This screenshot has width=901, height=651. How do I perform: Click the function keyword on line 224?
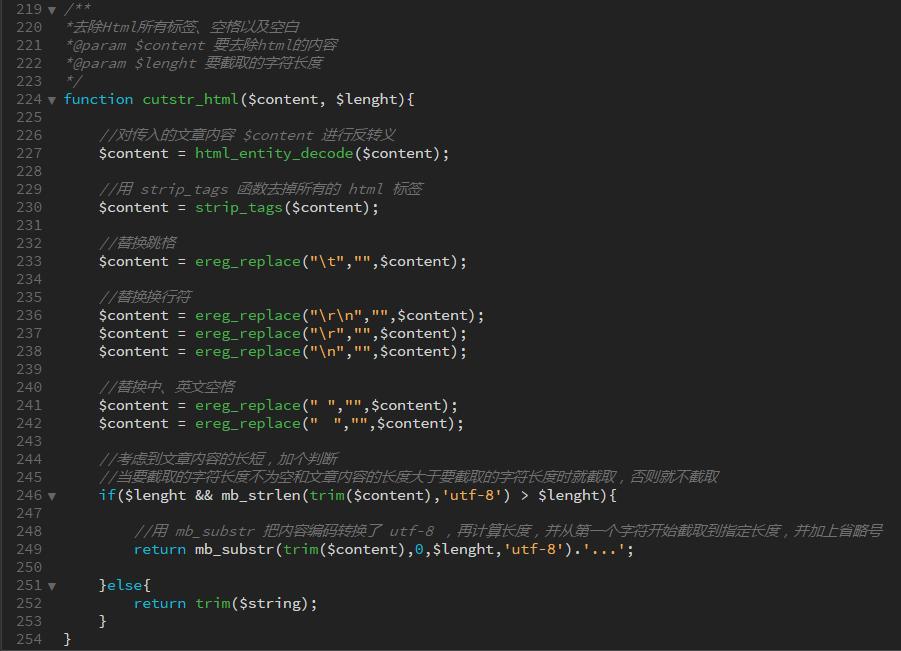click(97, 99)
